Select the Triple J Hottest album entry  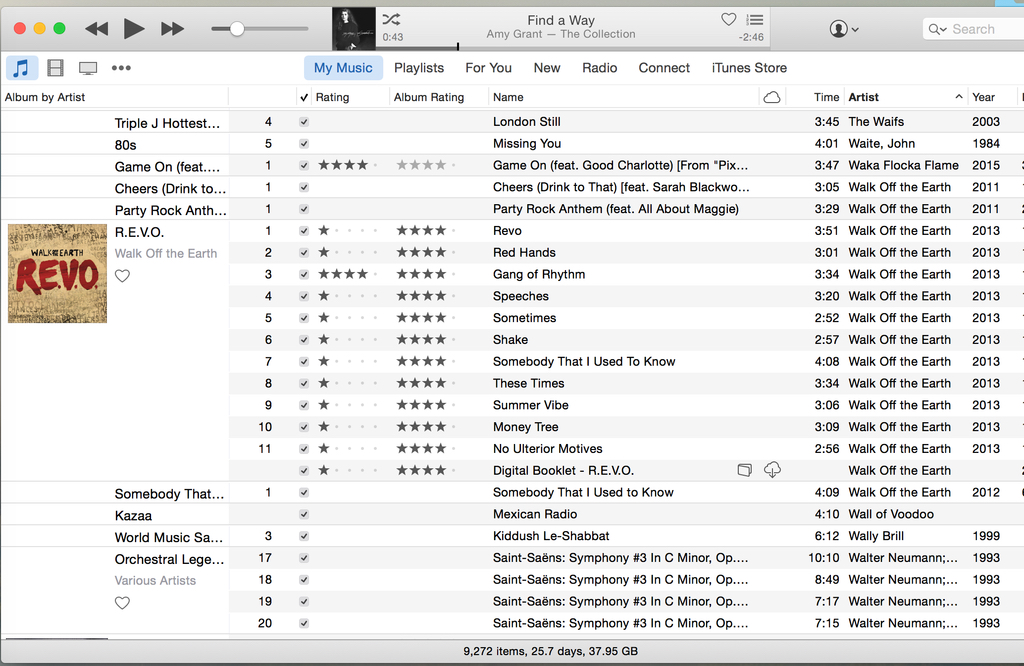(167, 123)
